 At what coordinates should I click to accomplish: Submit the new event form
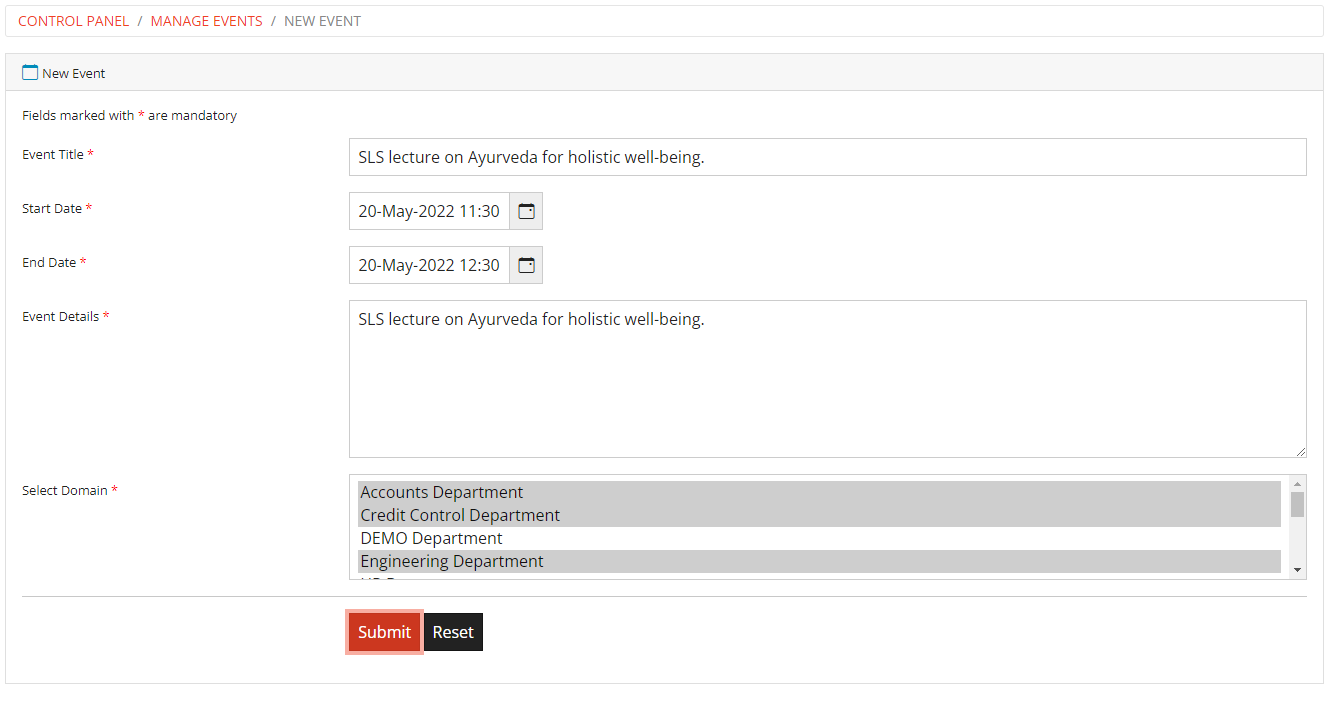[384, 631]
